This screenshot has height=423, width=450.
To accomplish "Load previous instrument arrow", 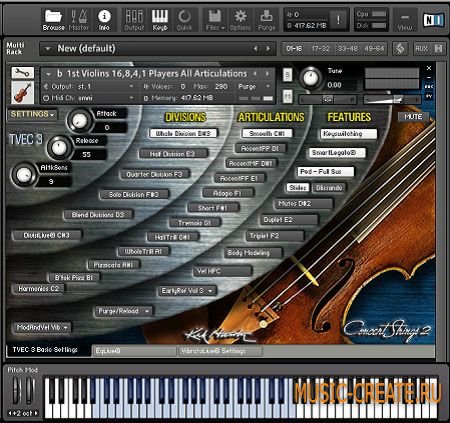I will pyautogui.click(x=255, y=73).
